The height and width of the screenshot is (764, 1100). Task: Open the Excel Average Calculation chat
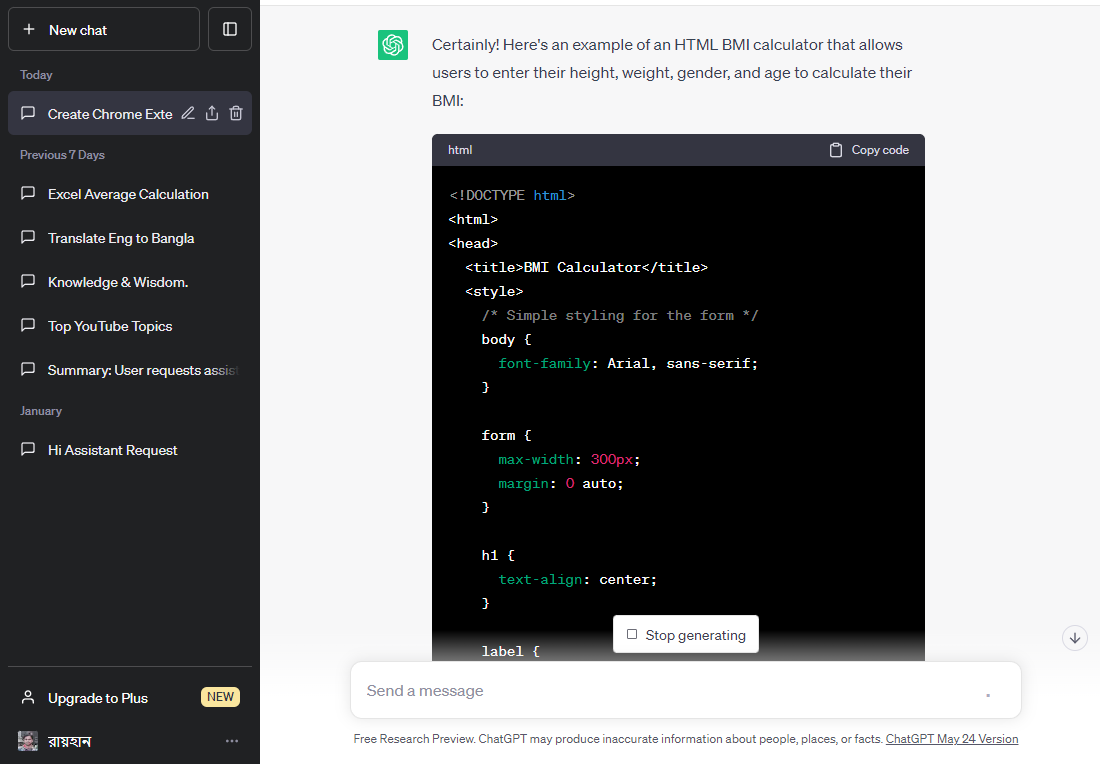tap(128, 194)
